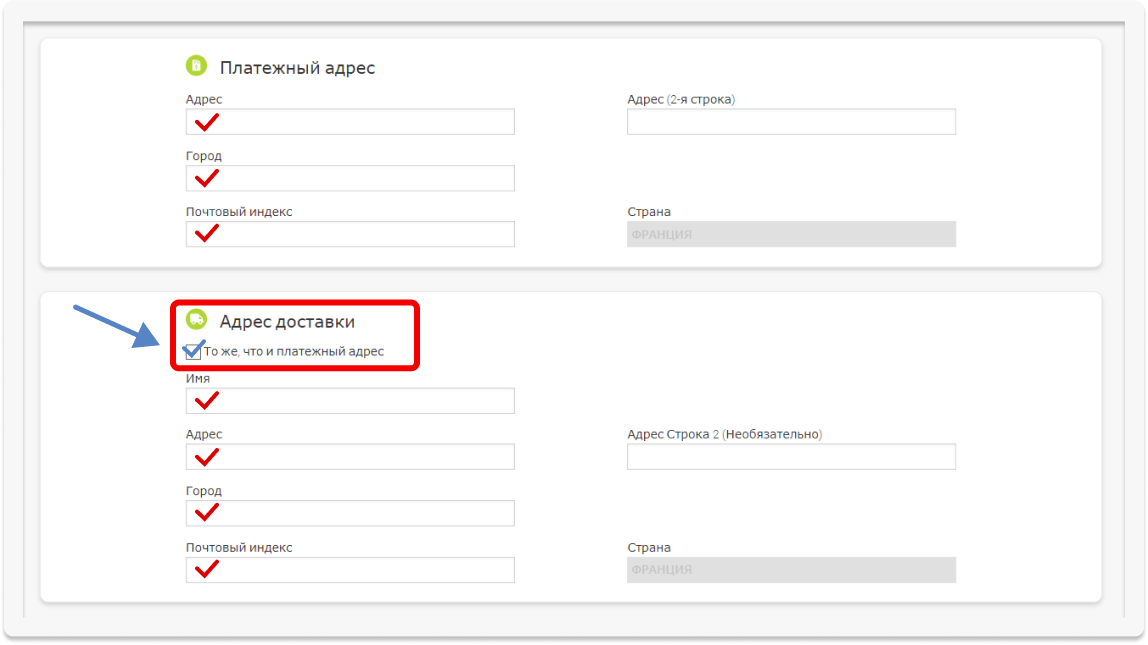Click the delivery Почтовый индекс field
This screenshot has height=645, width=1148.
coord(350,570)
